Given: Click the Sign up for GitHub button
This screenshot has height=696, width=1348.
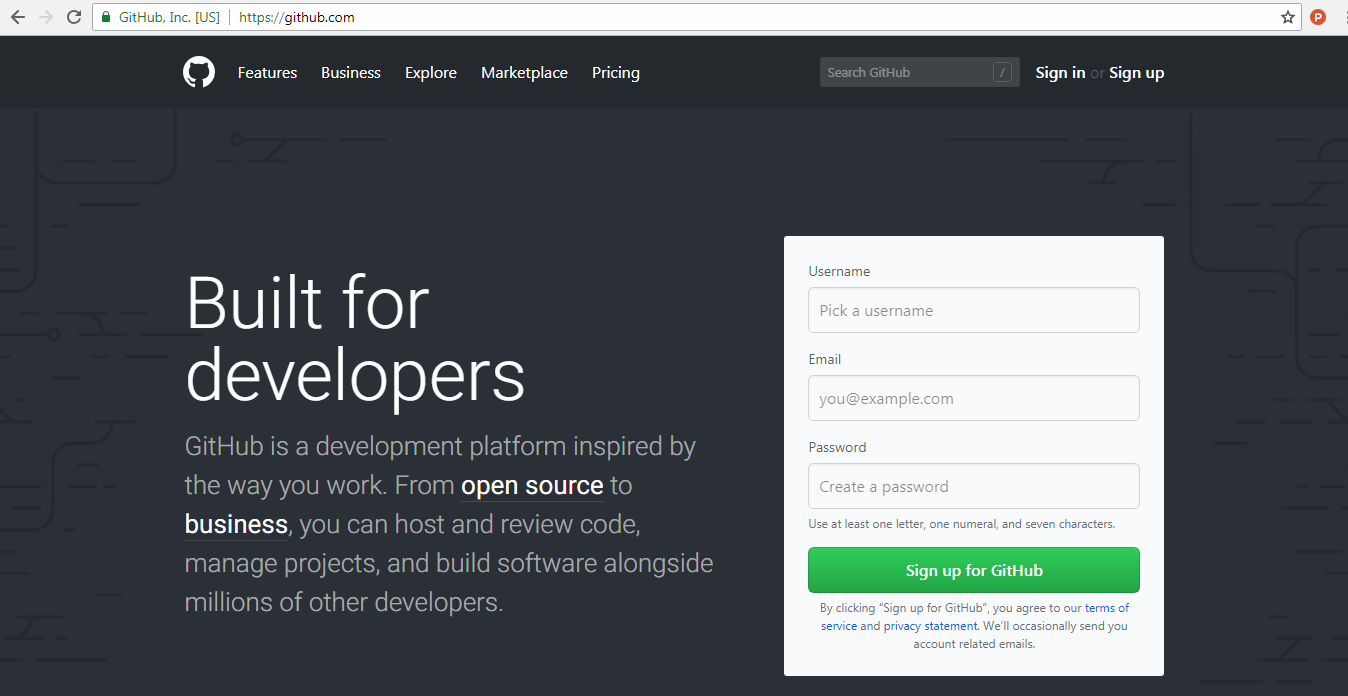Looking at the screenshot, I should 974,570.
